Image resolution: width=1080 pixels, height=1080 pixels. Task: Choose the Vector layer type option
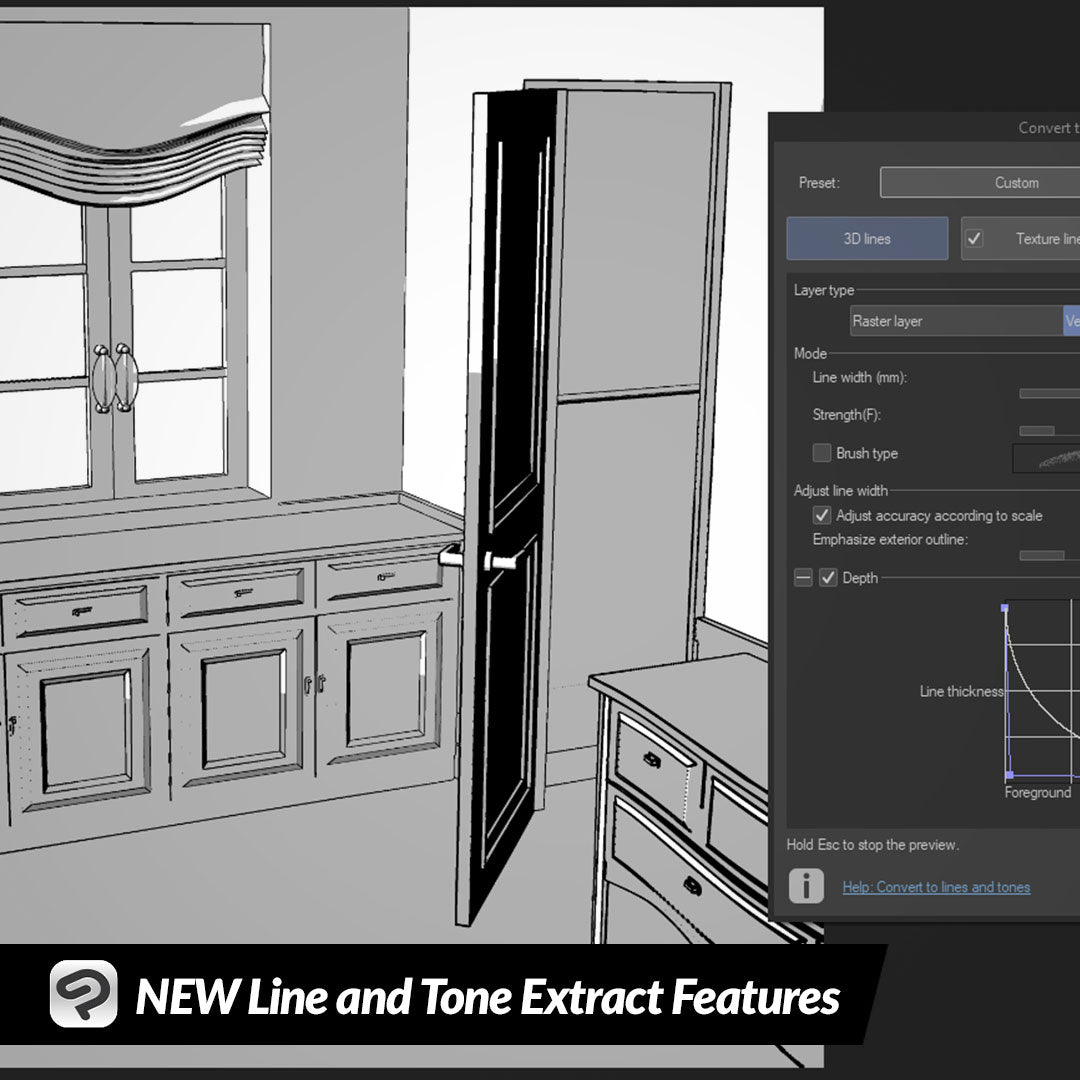coord(1071,321)
